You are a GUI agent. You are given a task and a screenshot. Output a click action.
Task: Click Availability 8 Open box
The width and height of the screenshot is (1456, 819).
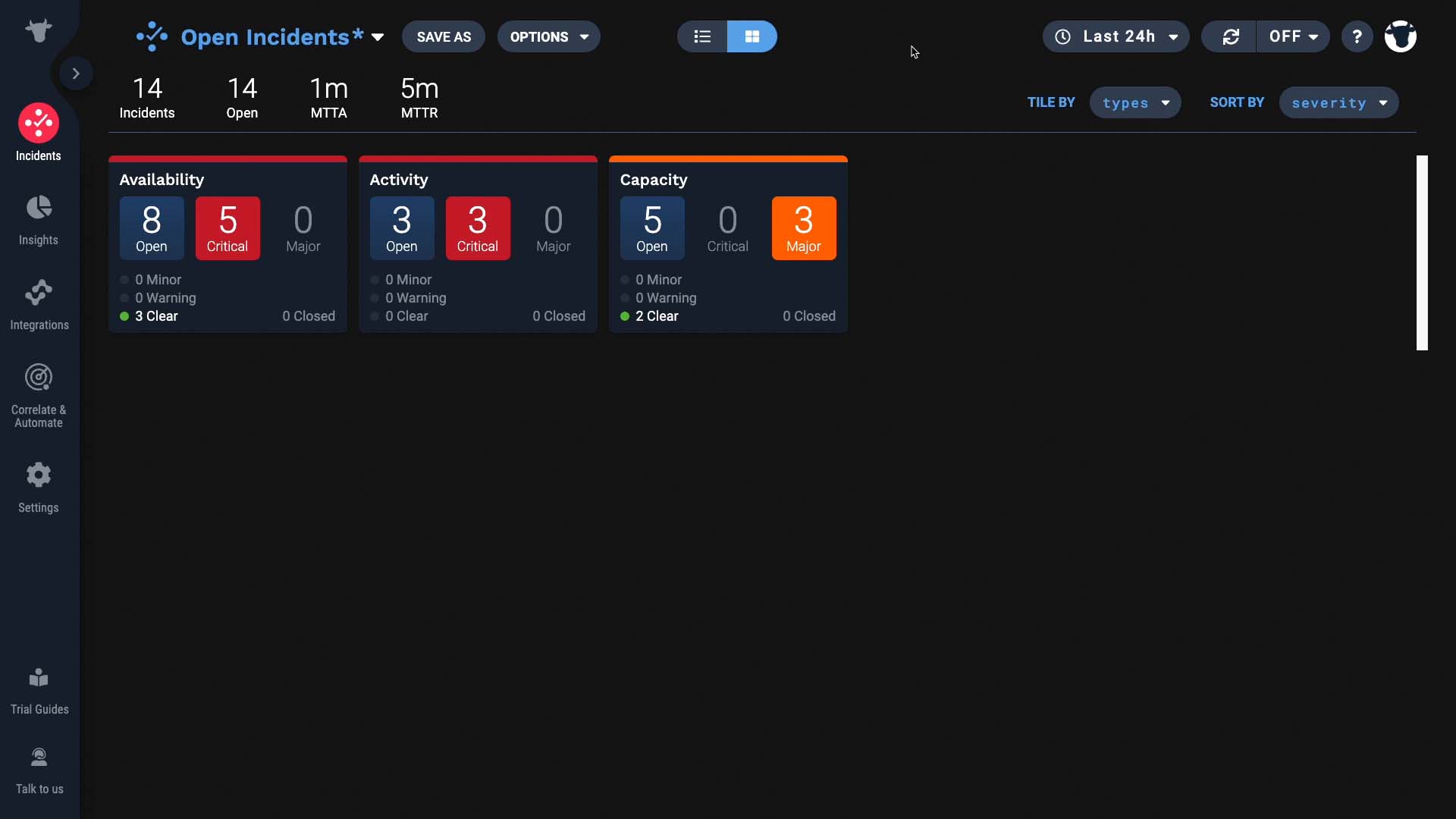[152, 228]
